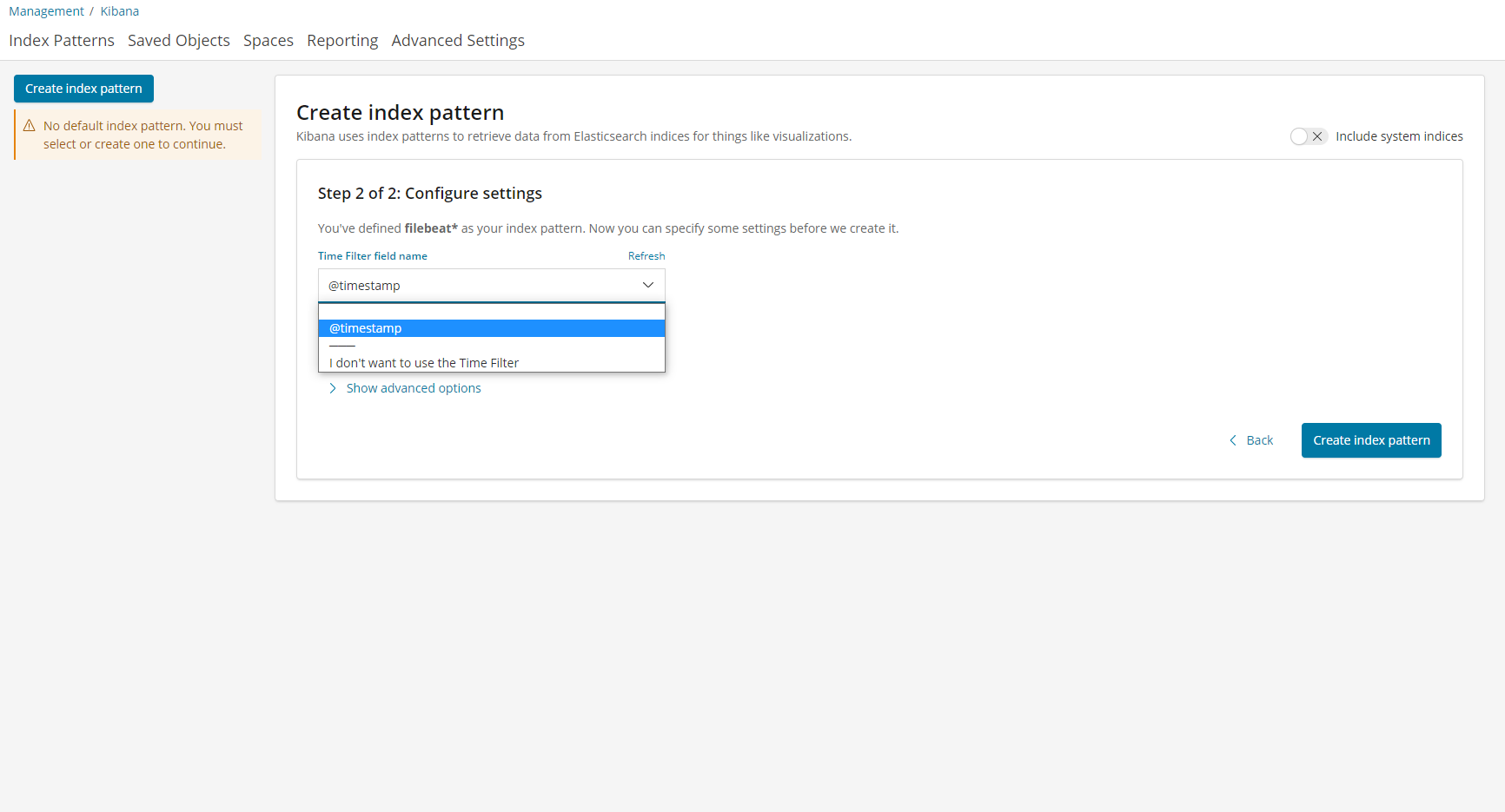1505x812 pixels.
Task: Expand Show advanced options
Action: (x=414, y=388)
